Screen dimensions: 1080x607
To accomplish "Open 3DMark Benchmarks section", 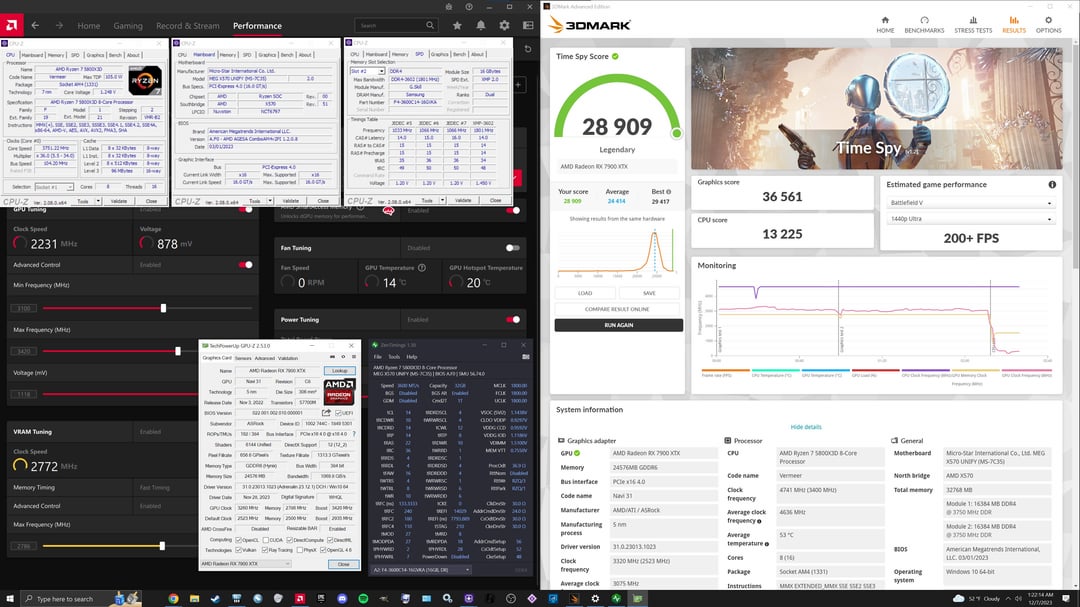I will 924,25.
